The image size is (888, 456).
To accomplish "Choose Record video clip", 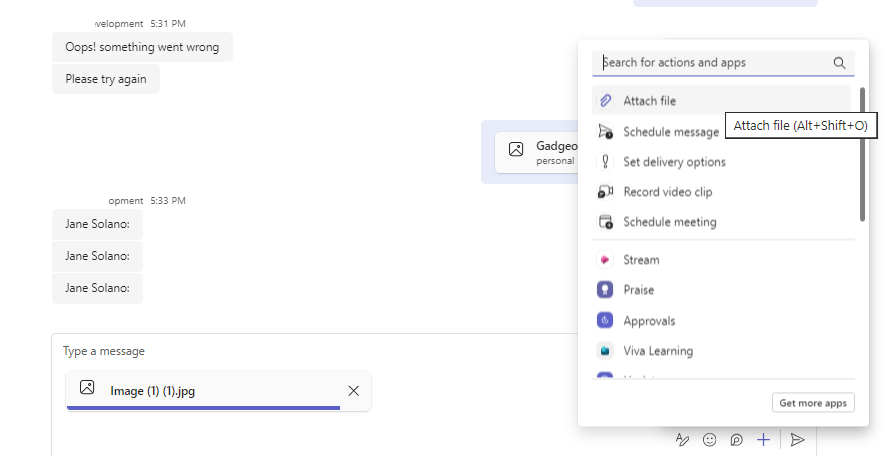I will (722, 192).
